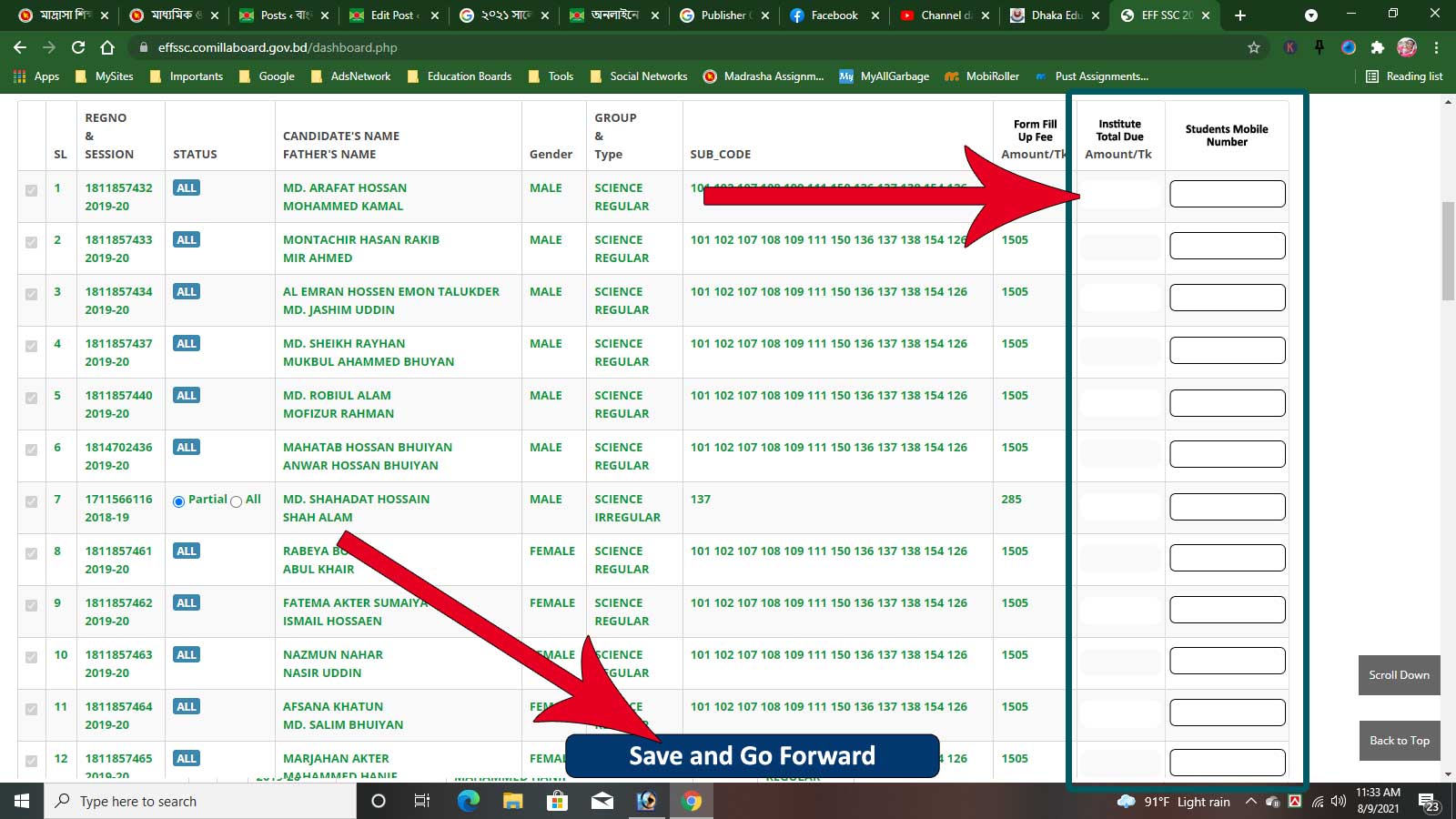The image size is (1456, 819).
Task: Toggle checkbox for row 2 Montachir Hasan Rakib
Action: (32, 242)
